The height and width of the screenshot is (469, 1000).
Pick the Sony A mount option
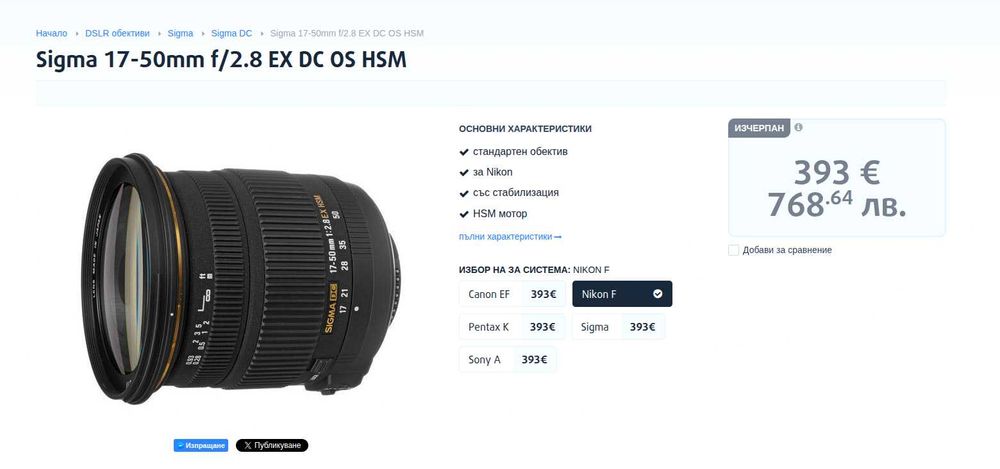click(x=508, y=359)
